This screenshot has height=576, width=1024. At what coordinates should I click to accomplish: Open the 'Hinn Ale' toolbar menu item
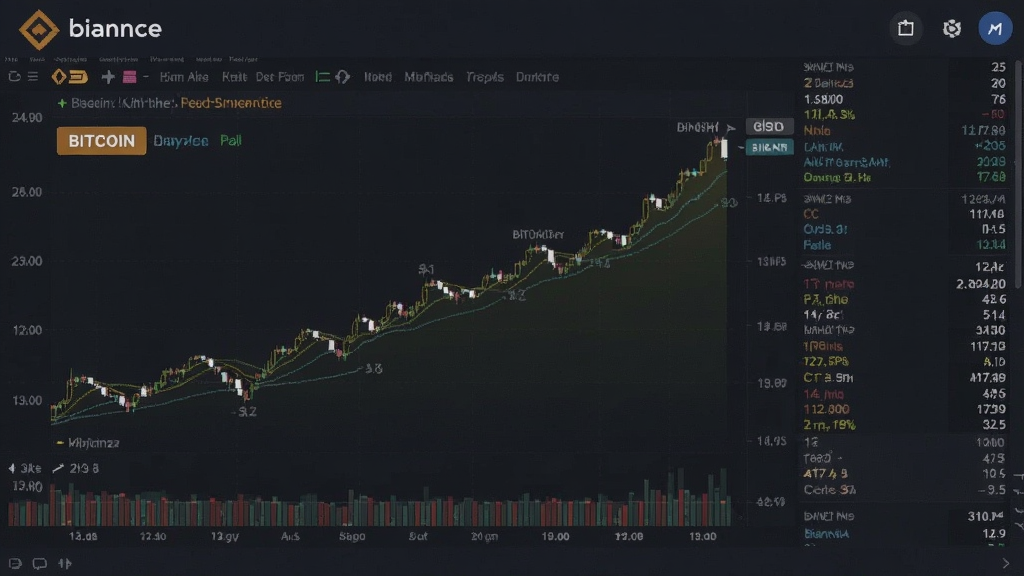184,77
